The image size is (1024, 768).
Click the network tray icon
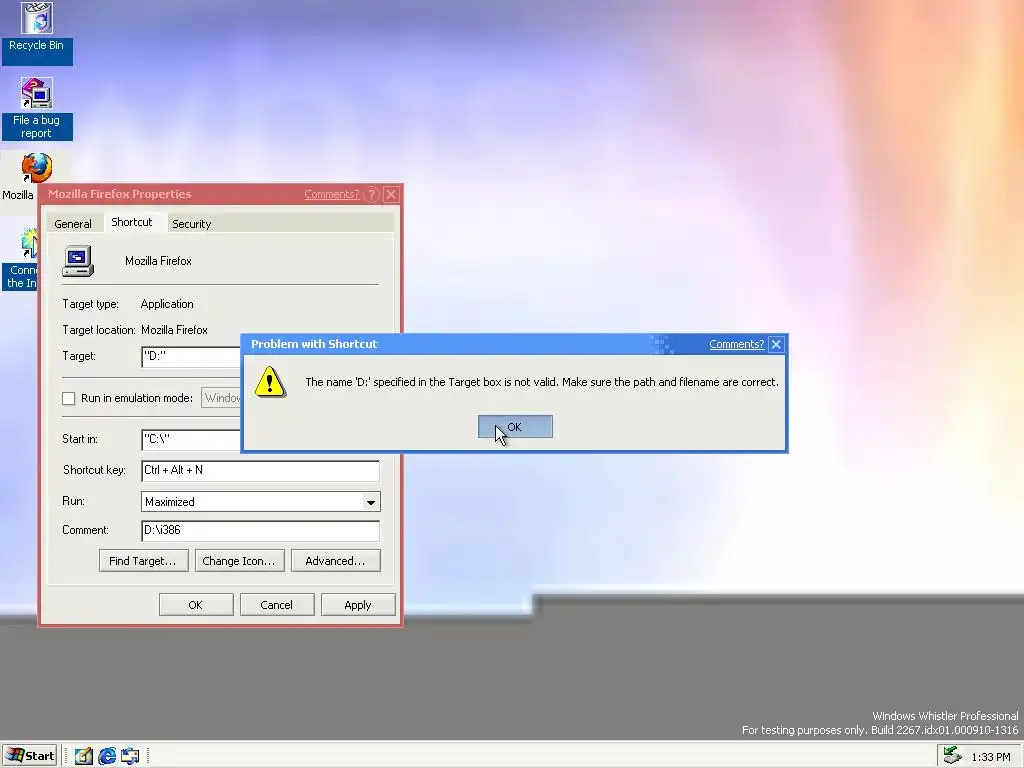coord(953,756)
